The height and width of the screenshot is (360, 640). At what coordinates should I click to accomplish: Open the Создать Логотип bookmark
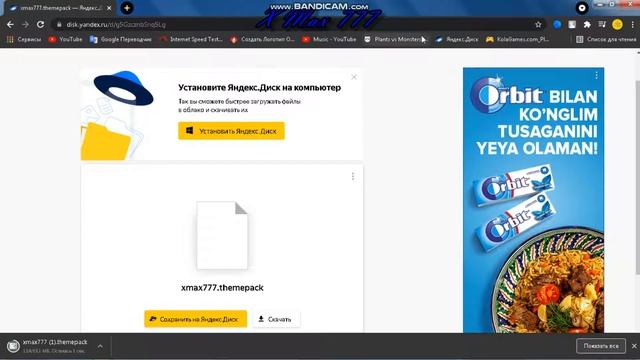pos(262,40)
